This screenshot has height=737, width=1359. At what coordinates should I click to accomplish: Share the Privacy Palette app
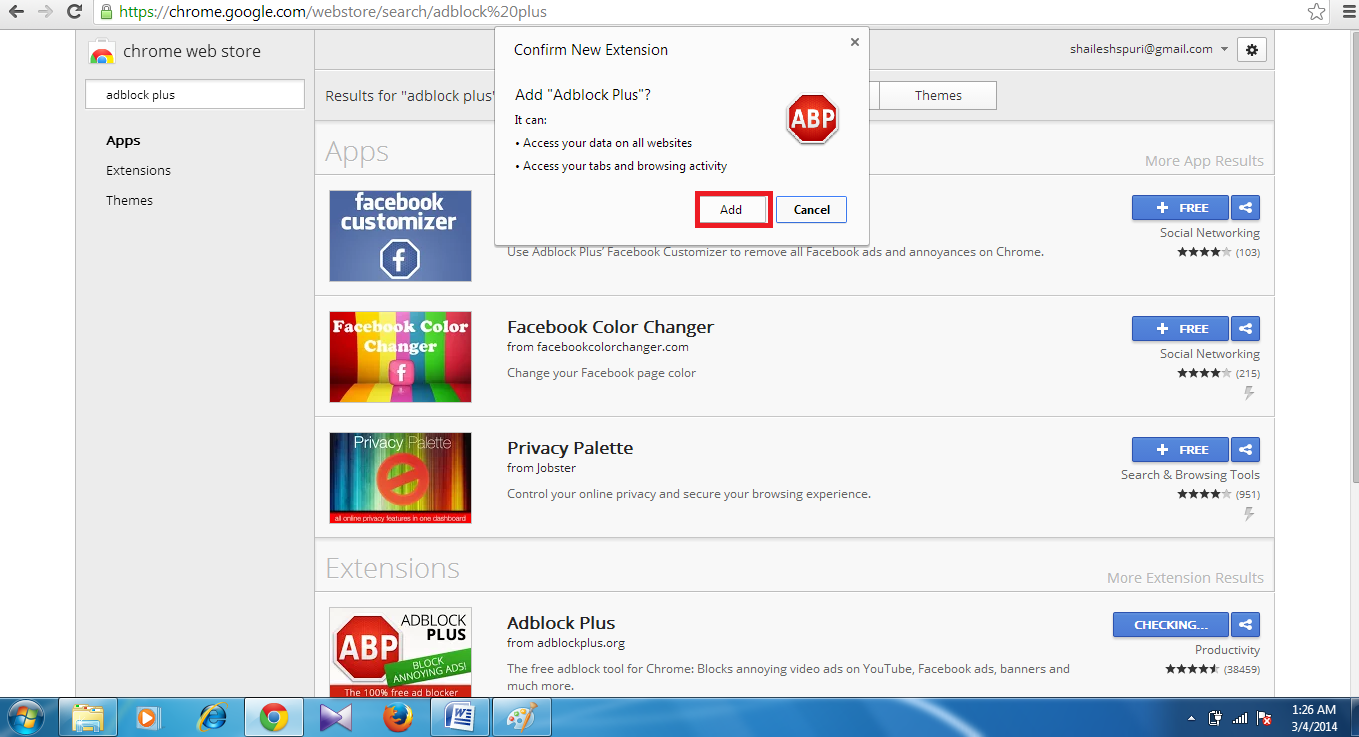click(1246, 450)
